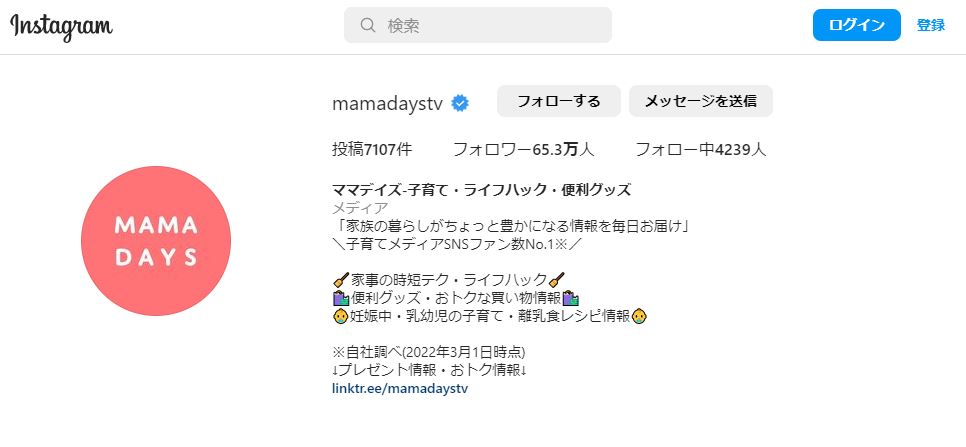Click the Instagram logo
The image size is (966, 447).
(x=62, y=26)
